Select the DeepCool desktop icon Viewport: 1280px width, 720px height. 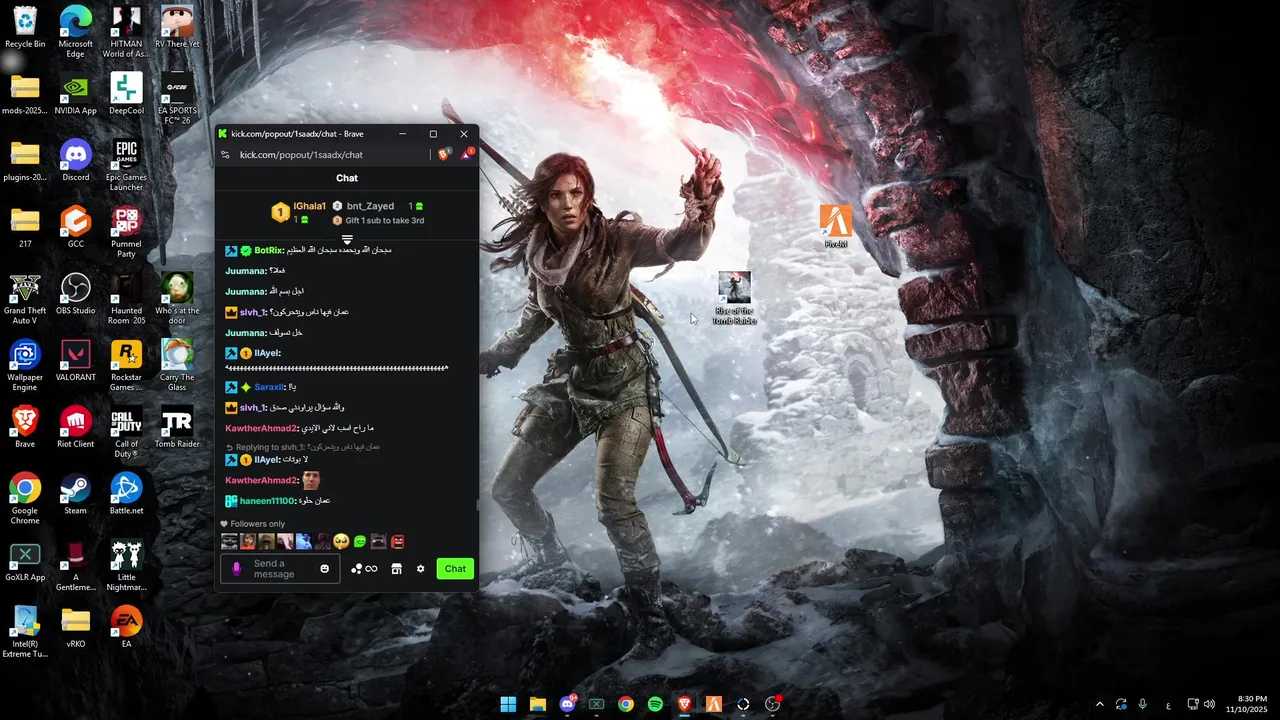point(126,94)
